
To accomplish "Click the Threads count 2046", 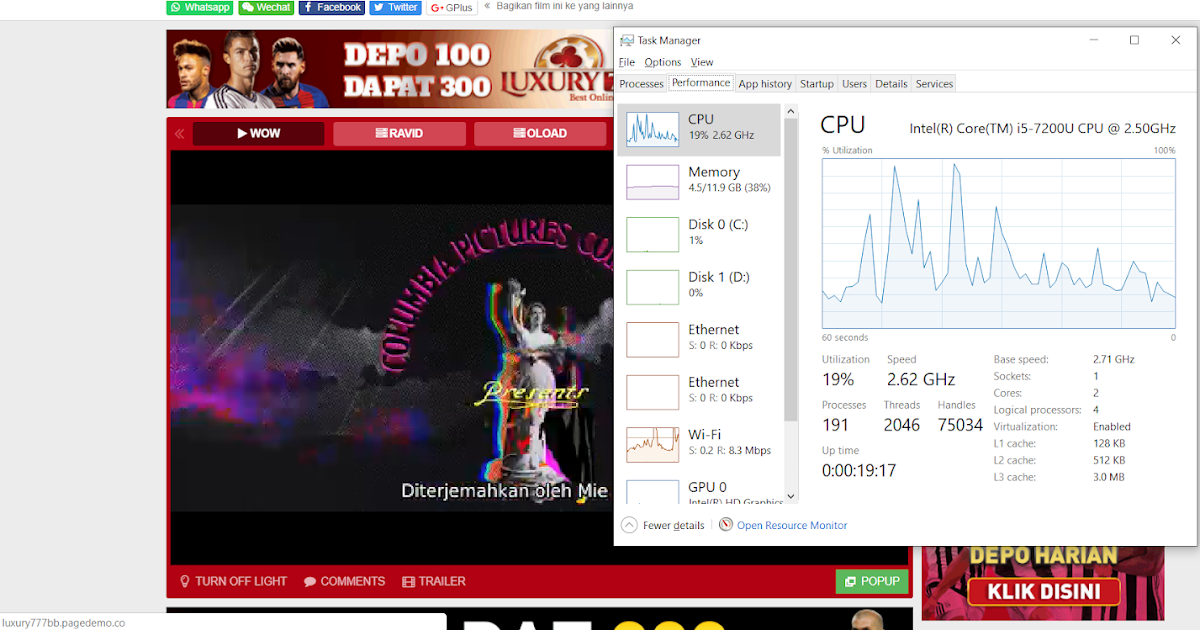I will point(902,425).
